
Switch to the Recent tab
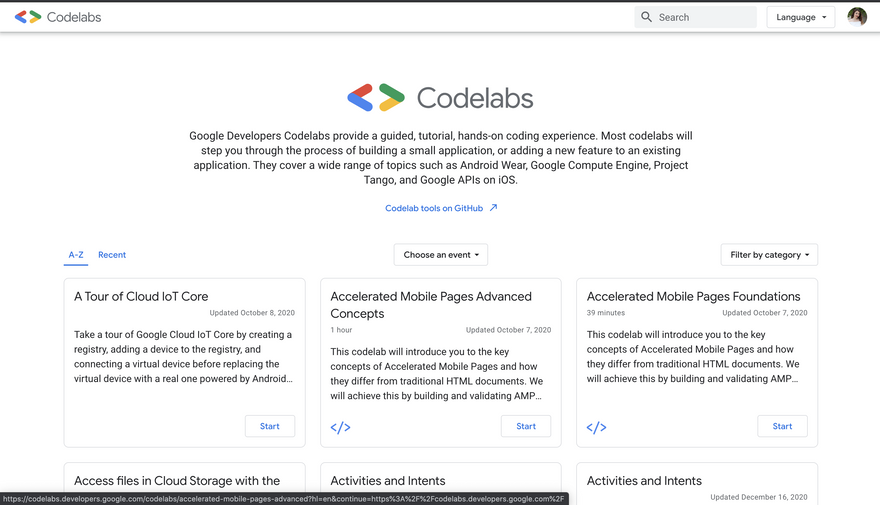(x=112, y=255)
